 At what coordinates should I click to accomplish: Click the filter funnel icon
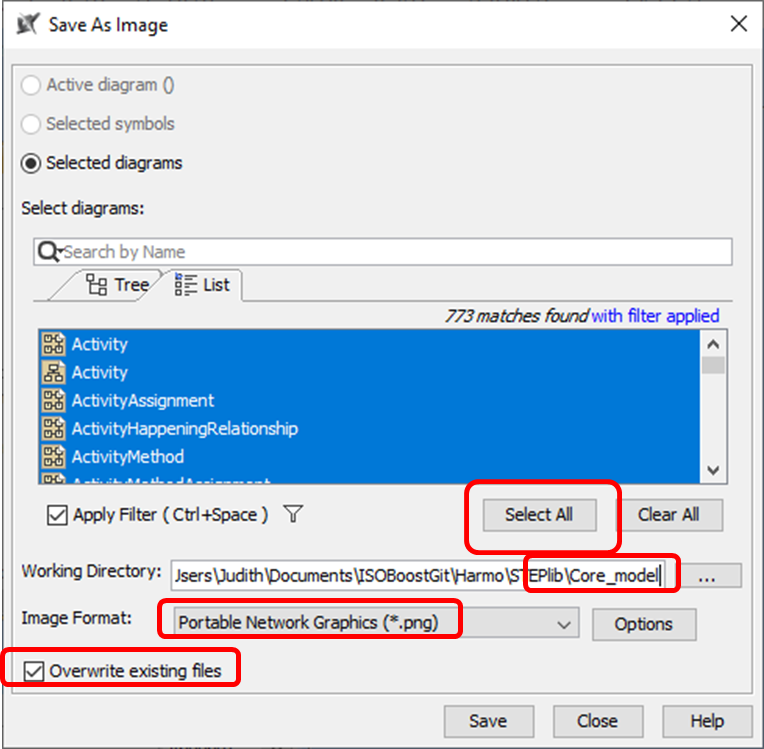(x=293, y=514)
